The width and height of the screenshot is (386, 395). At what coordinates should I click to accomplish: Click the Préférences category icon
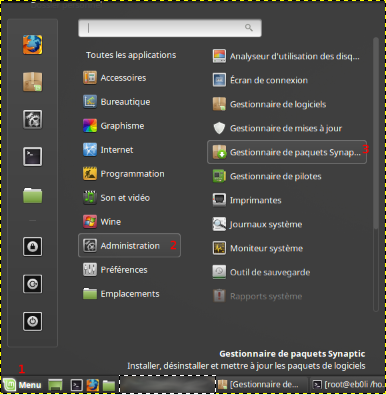coord(90,270)
